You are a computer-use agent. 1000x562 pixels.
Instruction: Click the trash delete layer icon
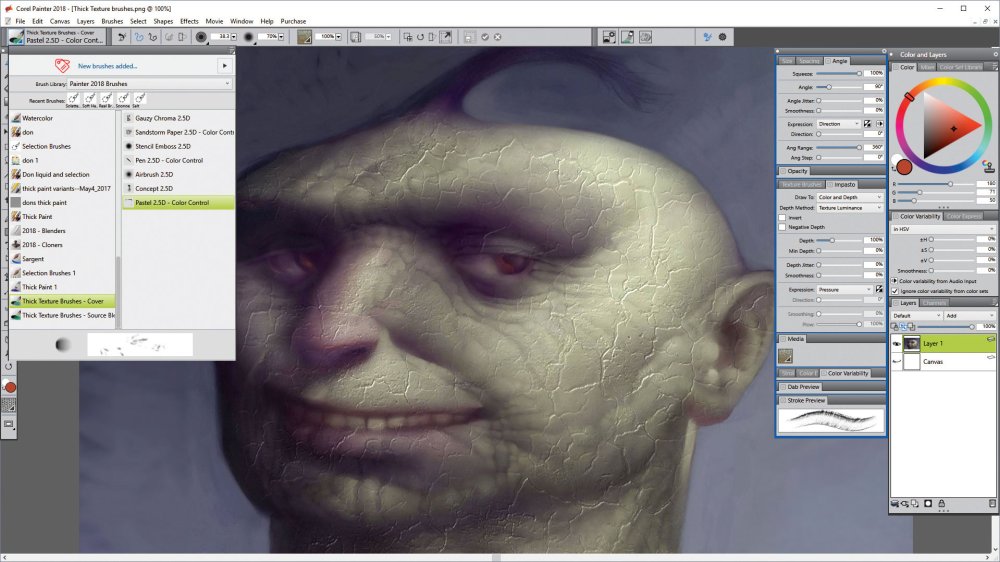pos(992,503)
